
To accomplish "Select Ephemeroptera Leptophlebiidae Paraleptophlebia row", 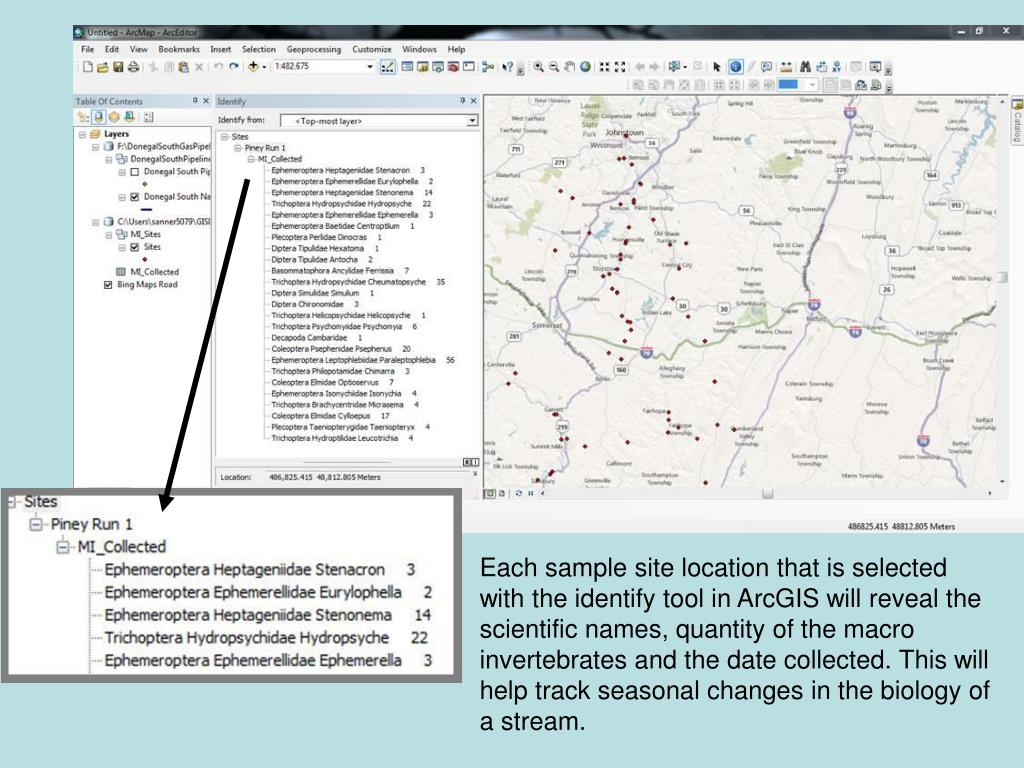I will 362,360.
